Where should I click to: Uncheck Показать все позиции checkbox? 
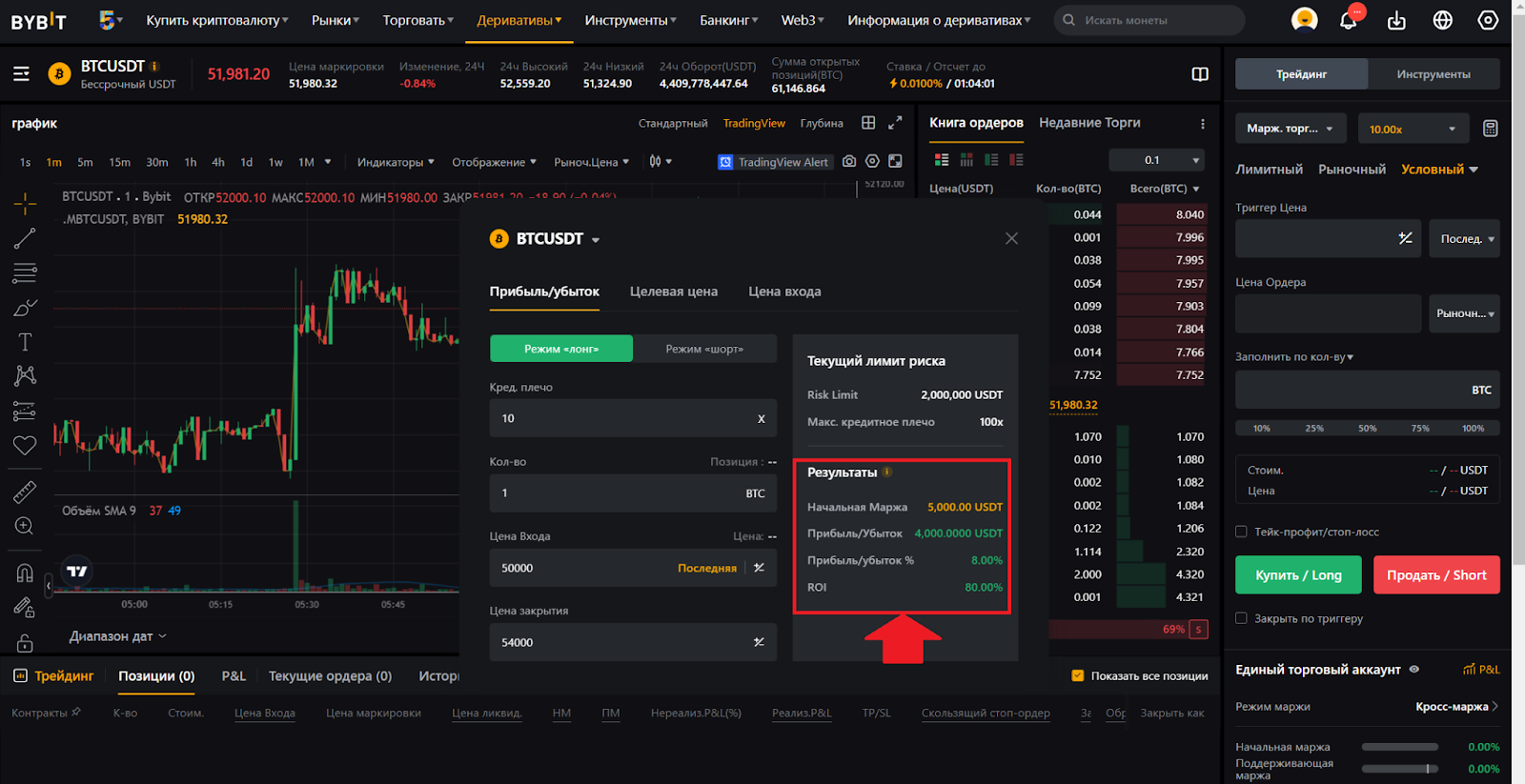point(1078,675)
